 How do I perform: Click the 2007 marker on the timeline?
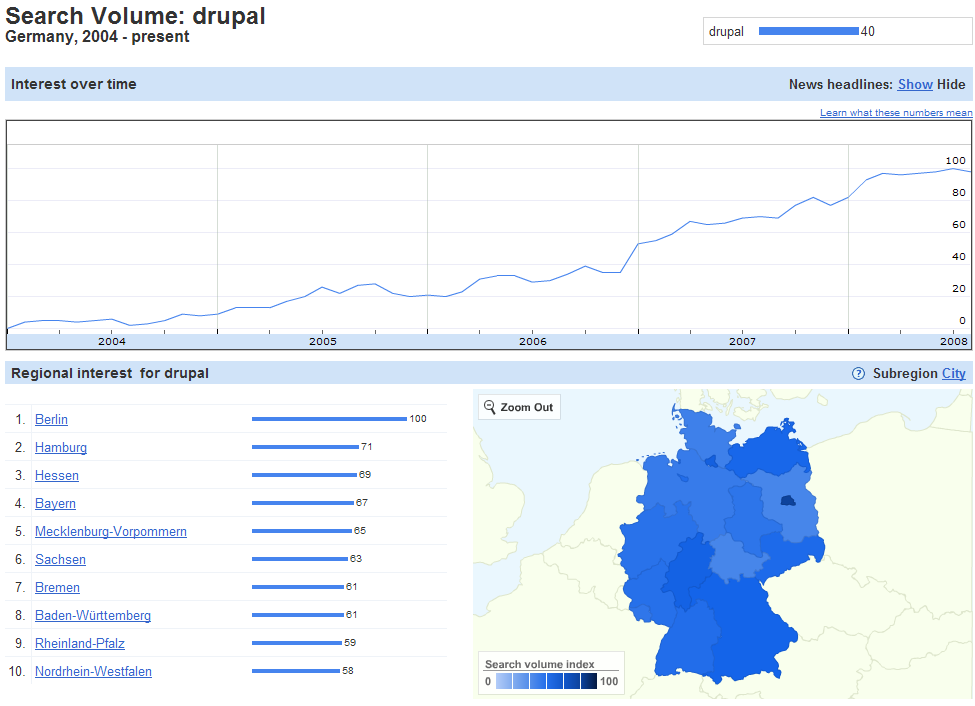(x=742, y=341)
